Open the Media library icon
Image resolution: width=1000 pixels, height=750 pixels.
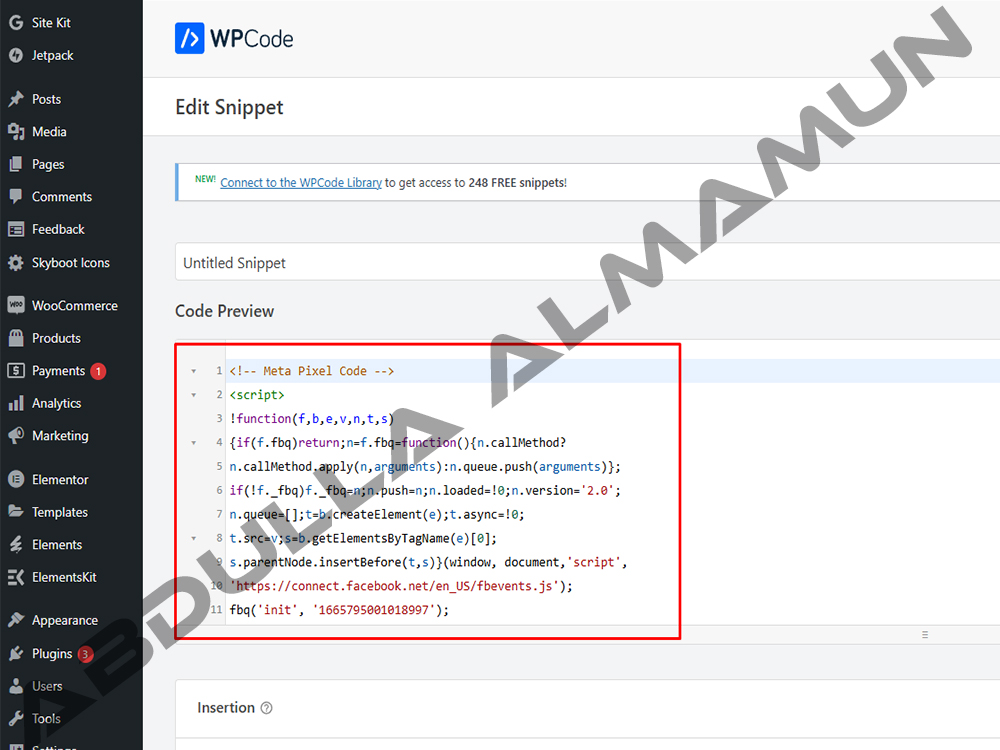pyautogui.click(x=16, y=132)
